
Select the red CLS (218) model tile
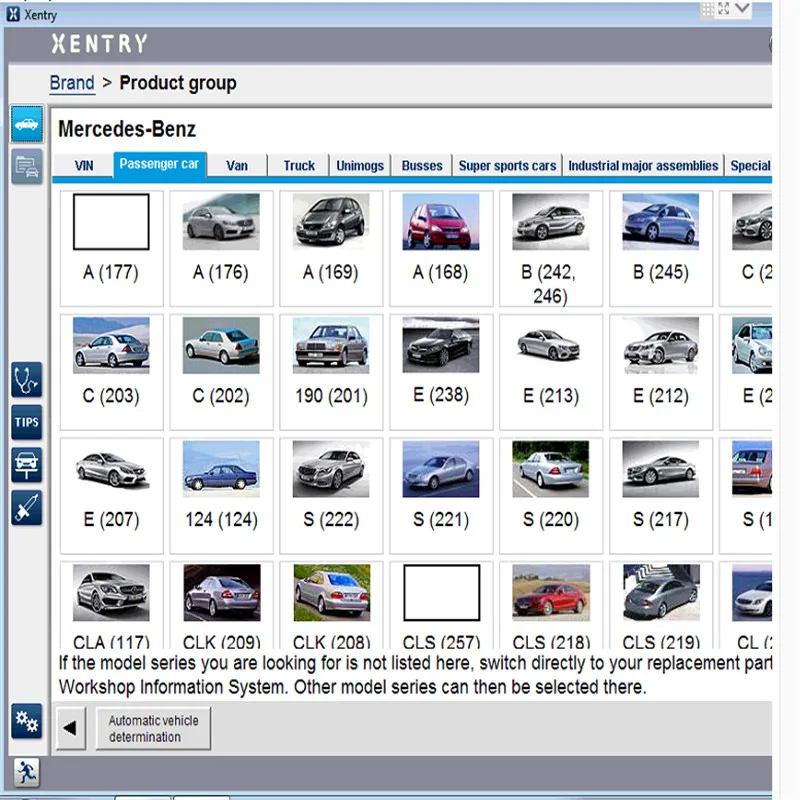click(551, 605)
